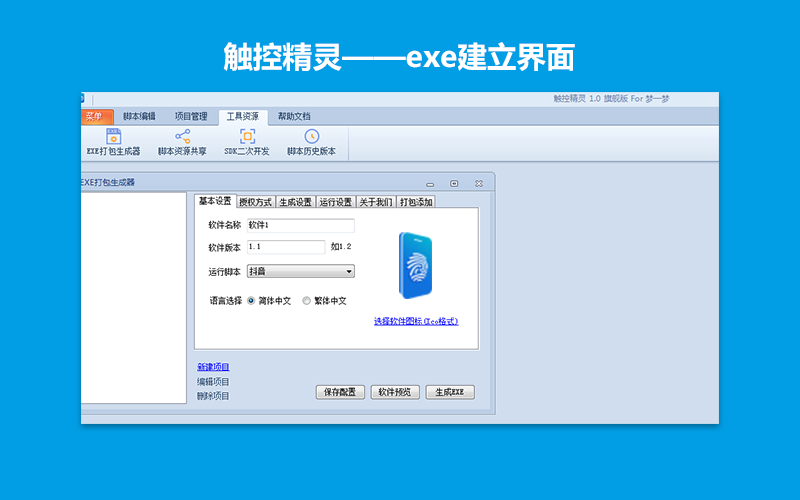The image size is (800, 500).
Task: Click the 保存配置 button
Action: [x=340, y=392]
